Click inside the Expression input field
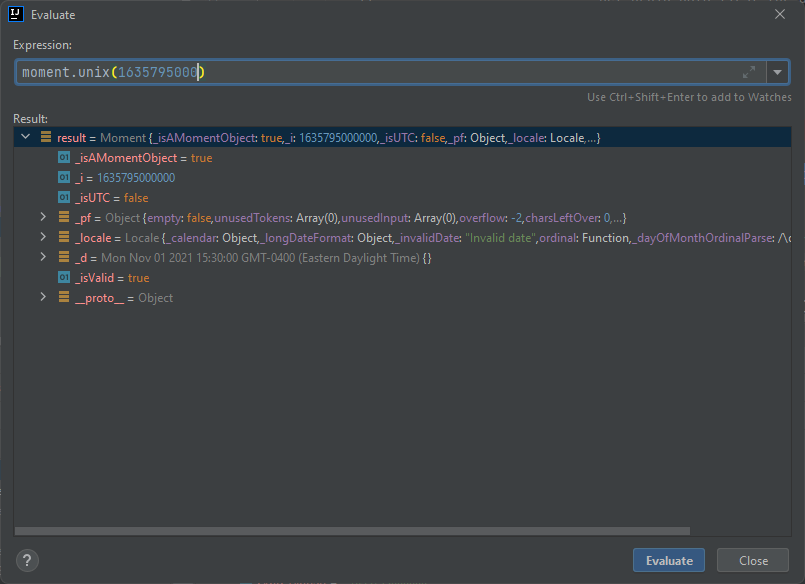This screenshot has width=805, height=584. 300,71
